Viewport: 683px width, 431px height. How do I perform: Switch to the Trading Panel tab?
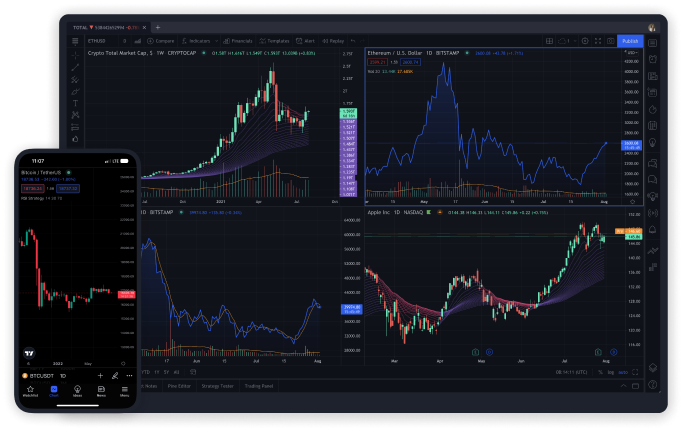pyautogui.click(x=259, y=386)
